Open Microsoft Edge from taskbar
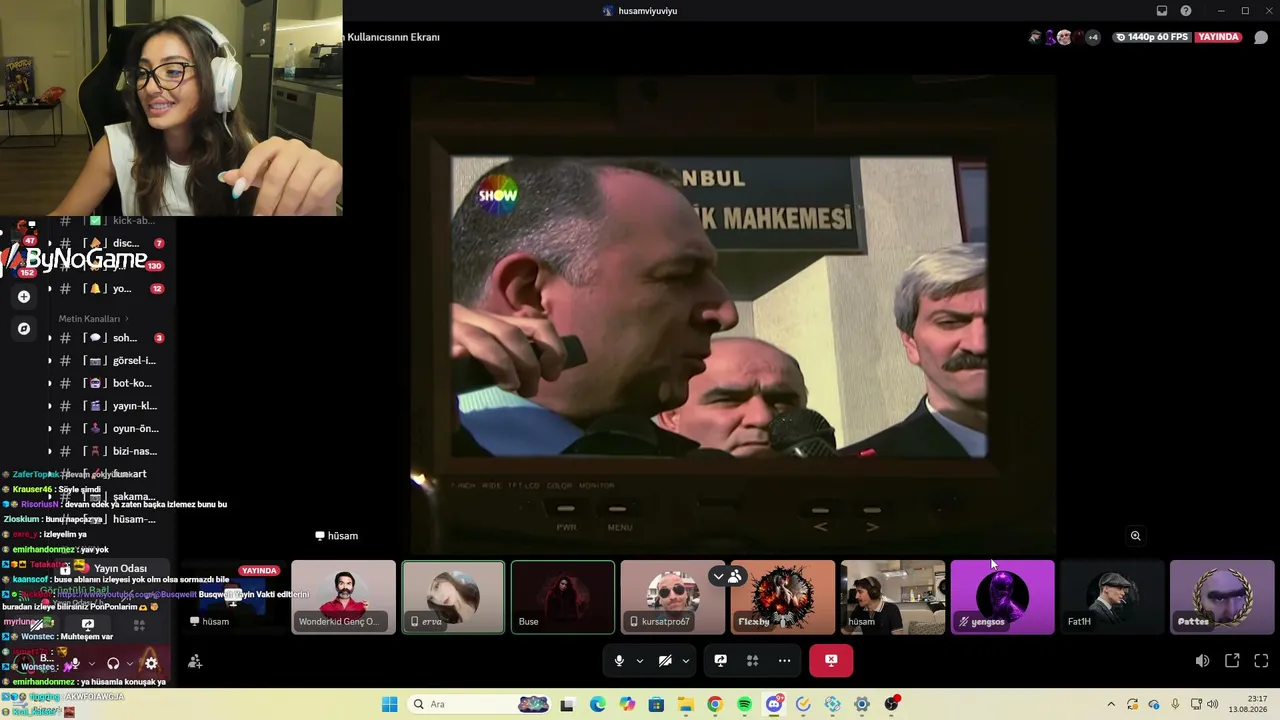 (597, 704)
